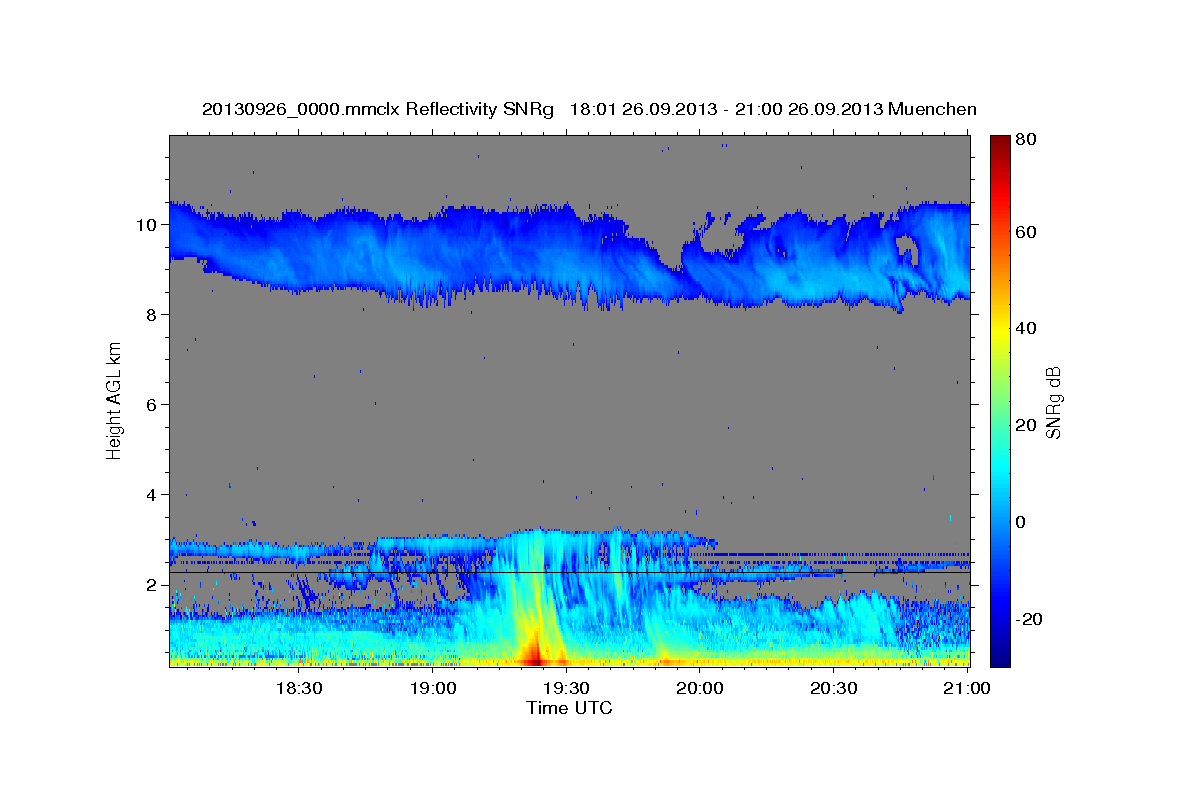The width and height of the screenshot is (1200, 800).
Task: Click the 'Height AGL km' y-axis label
Action: pos(114,400)
